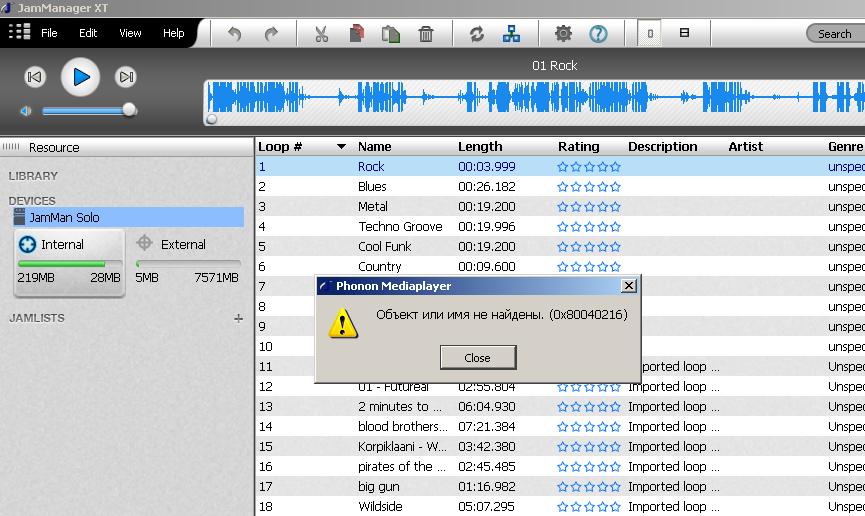The image size is (865, 516).
Task: Click the Sync refresh arrows icon
Action: click(477, 34)
